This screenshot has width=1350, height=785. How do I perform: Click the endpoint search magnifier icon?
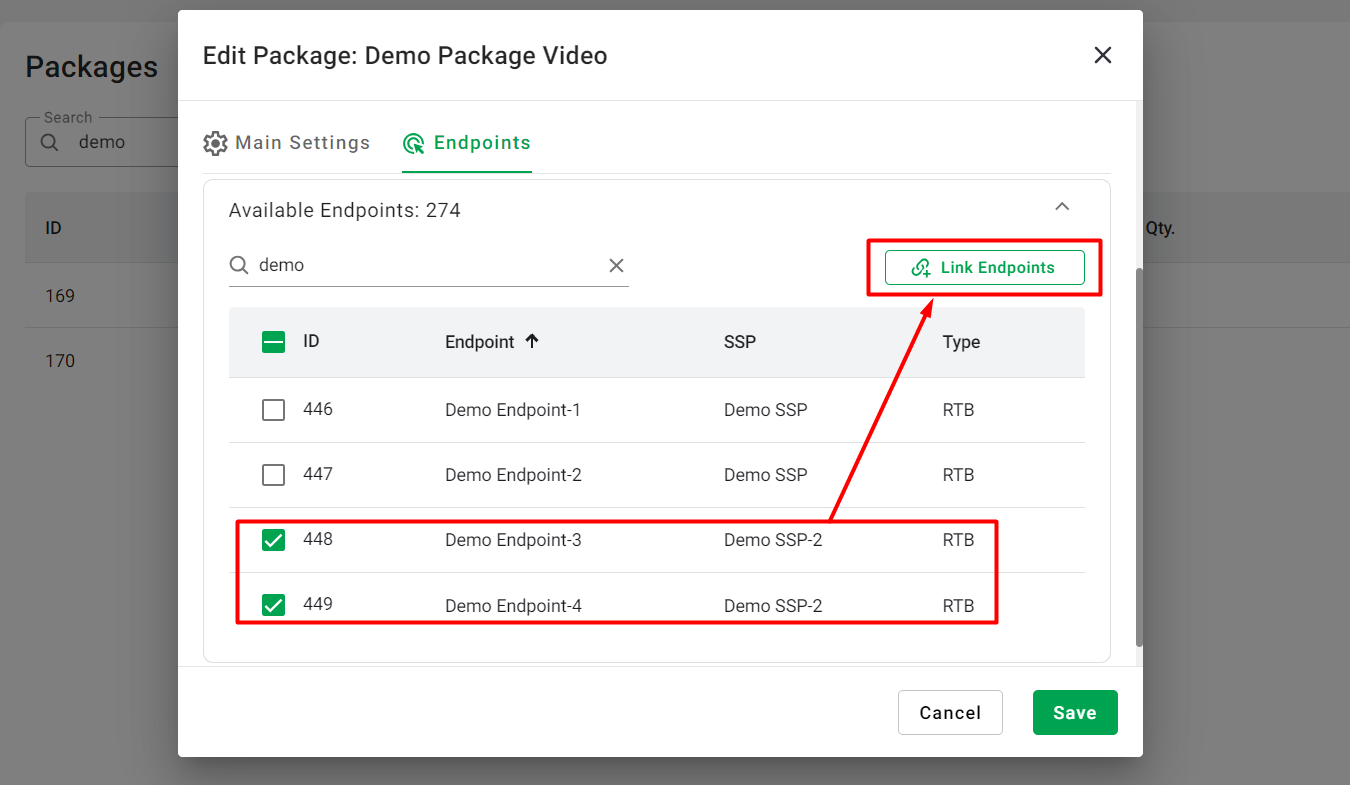[239, 266]
